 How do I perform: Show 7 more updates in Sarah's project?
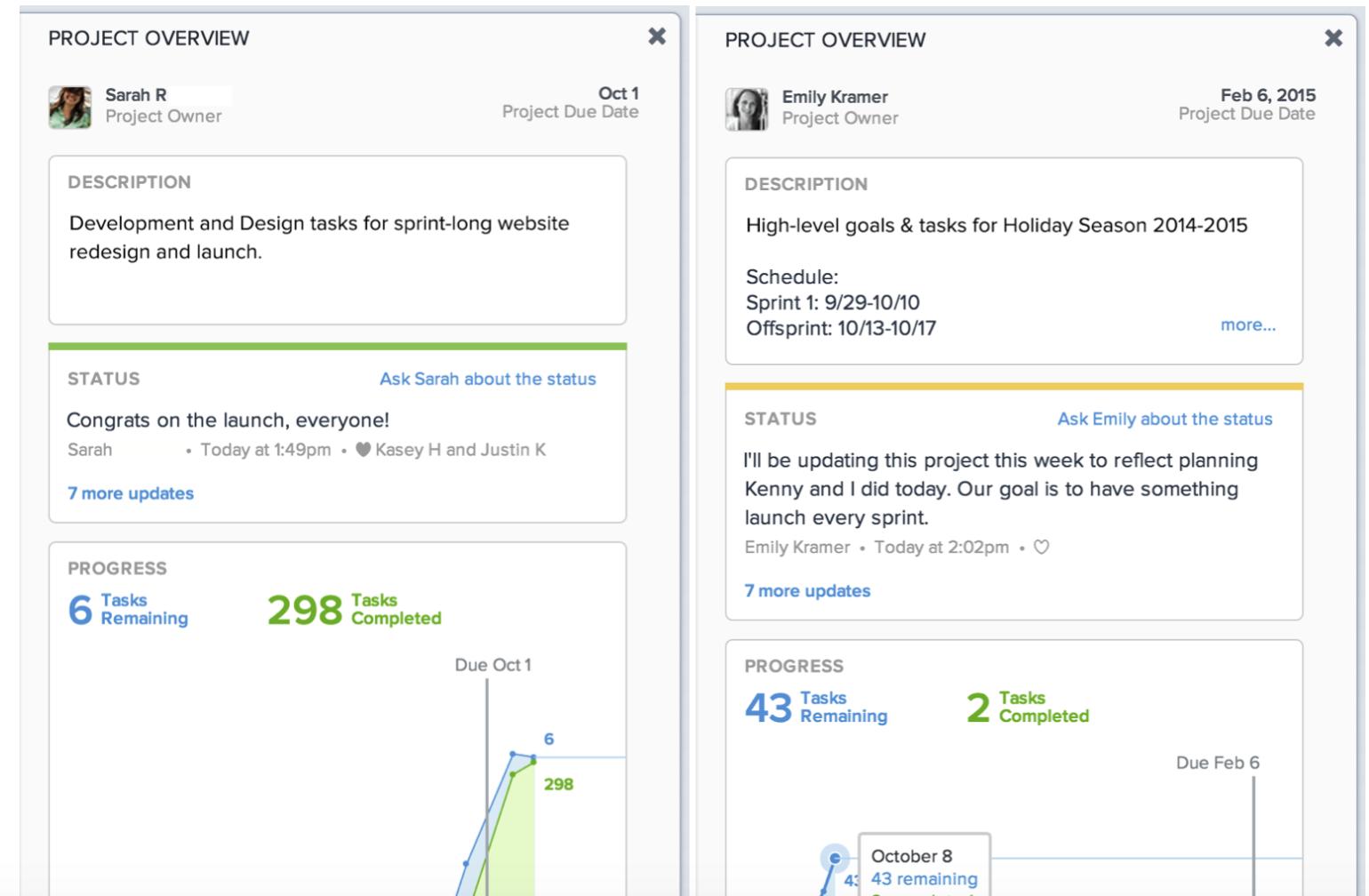tap(131, 493)
